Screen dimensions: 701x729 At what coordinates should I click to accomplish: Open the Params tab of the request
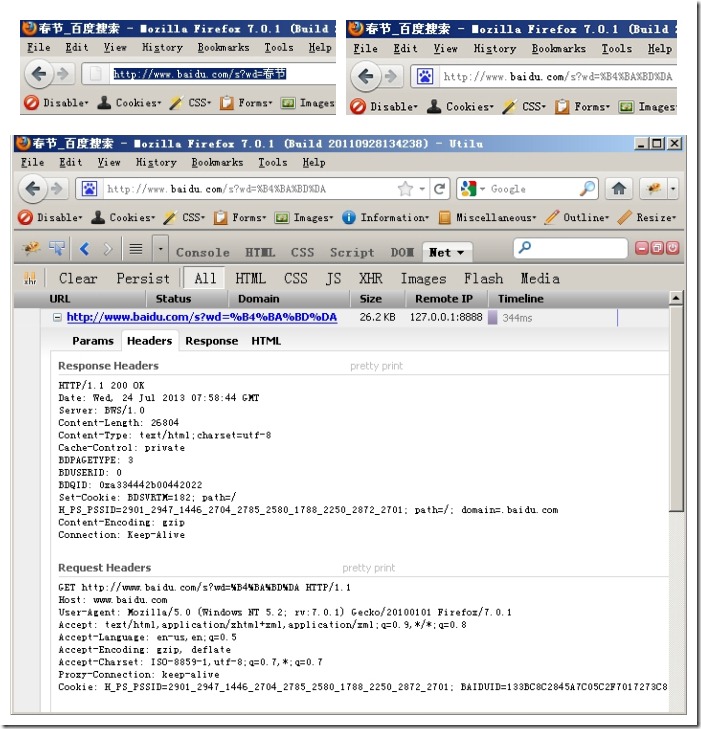[93, 341]
